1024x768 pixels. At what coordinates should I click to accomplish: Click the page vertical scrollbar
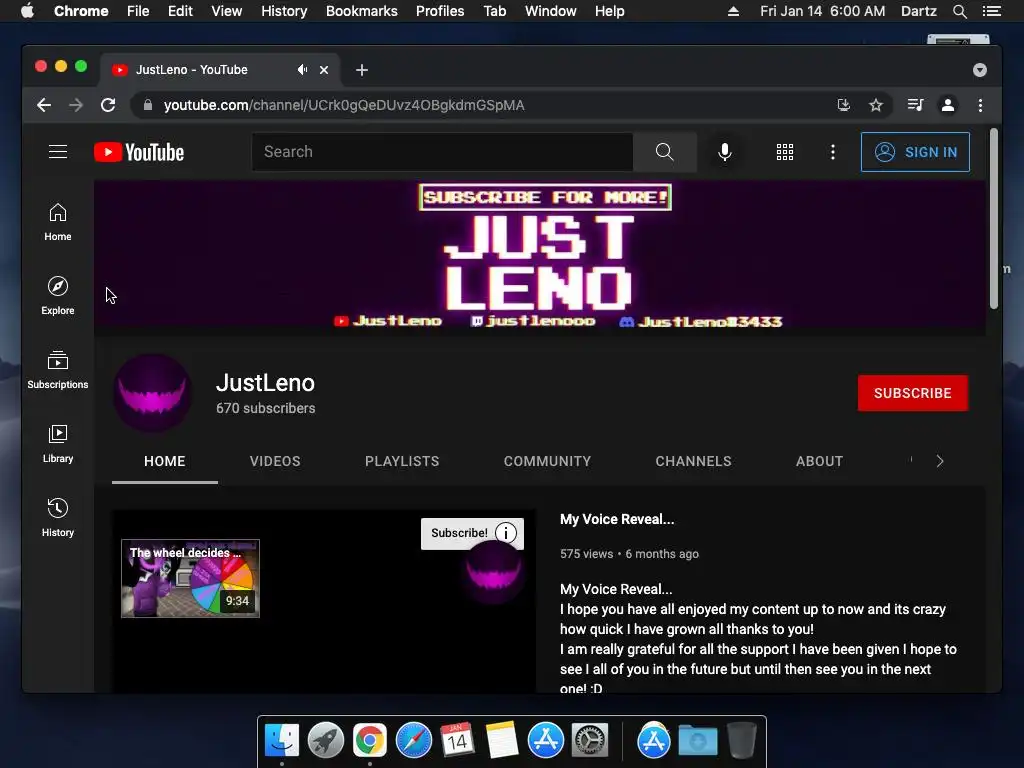point(993,218)
